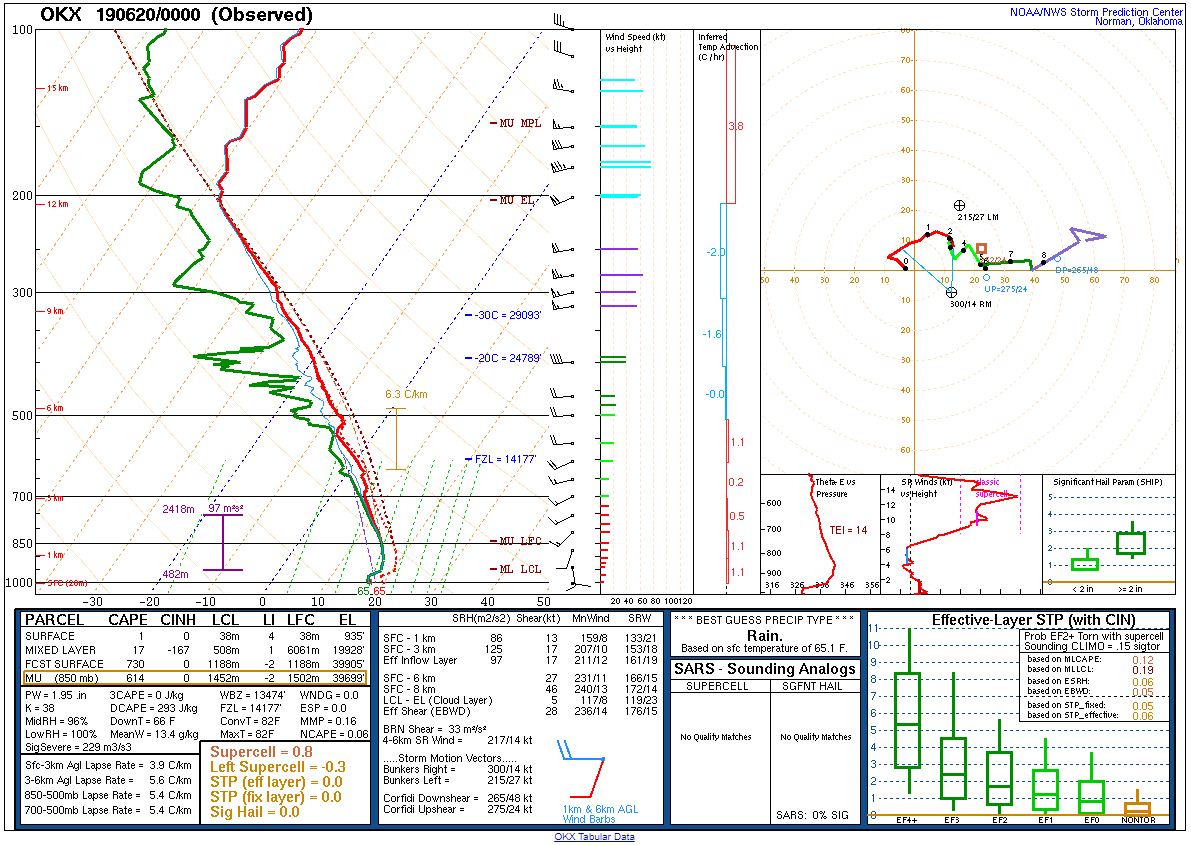Screen dimensions: 1191x845
Task: Click the 700-500mb Lapse Rate line
Action: (x=109, y=810)
